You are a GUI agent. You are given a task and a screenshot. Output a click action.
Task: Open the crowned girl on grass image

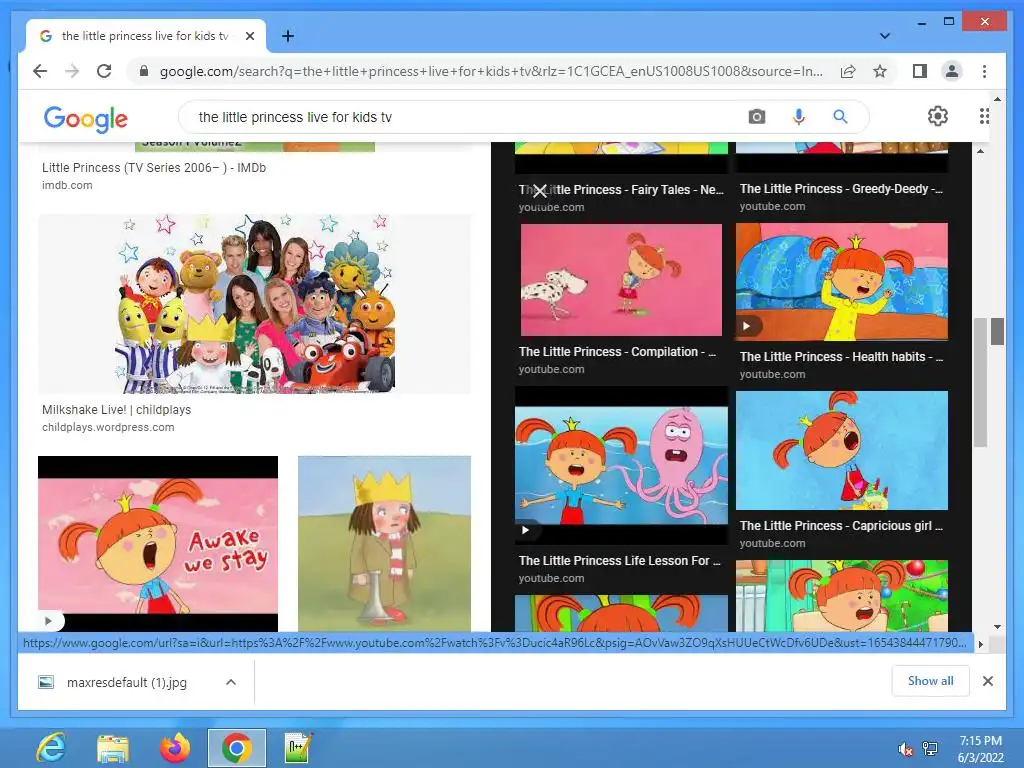[x=384, y=543]
